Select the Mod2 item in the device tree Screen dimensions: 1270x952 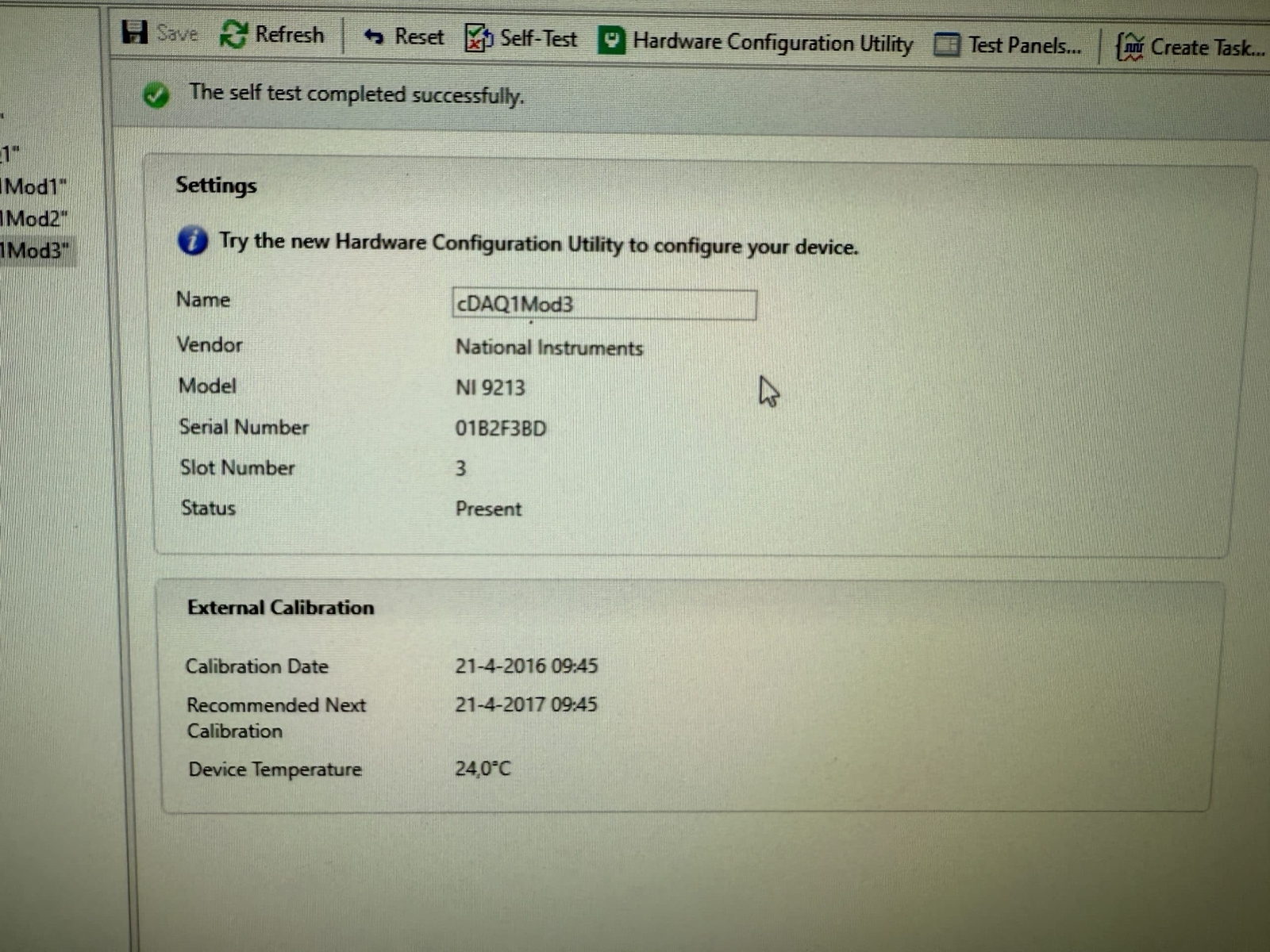34,218
